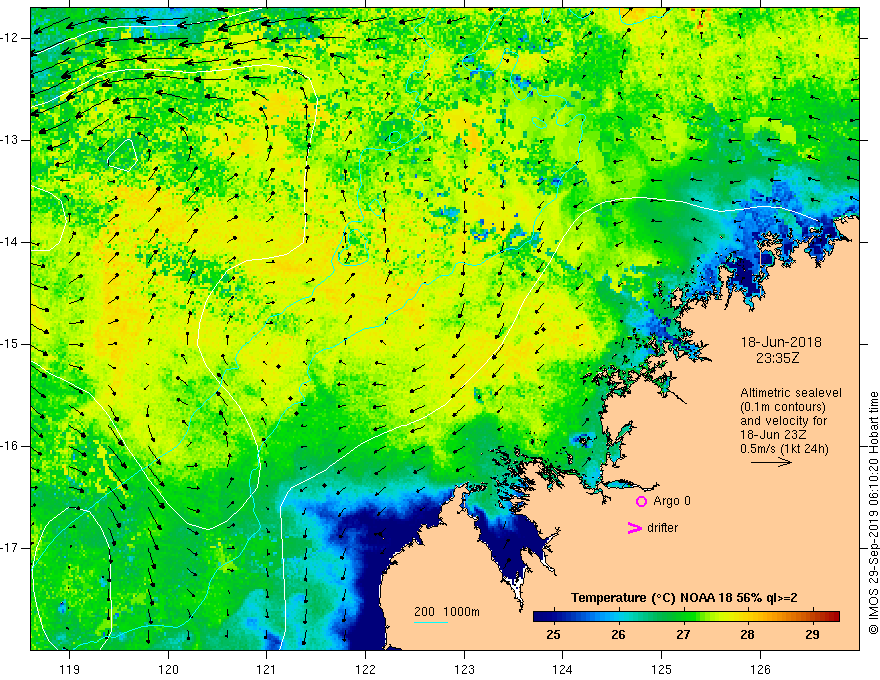880x680 pixels.
Task: Click the '25' colorbar tick label
Action: tap(553, 635)
